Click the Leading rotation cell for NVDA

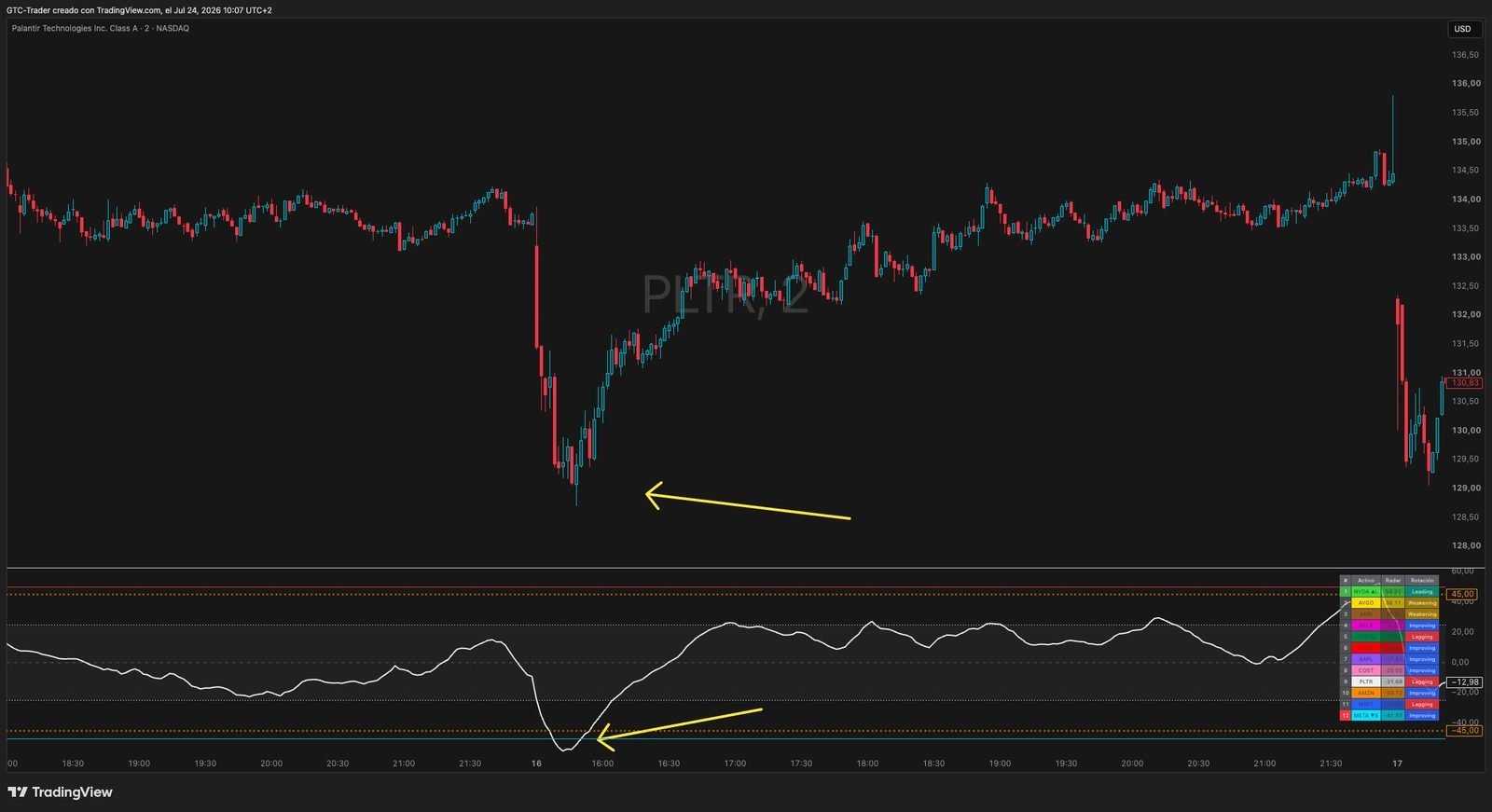[1422, 592]
